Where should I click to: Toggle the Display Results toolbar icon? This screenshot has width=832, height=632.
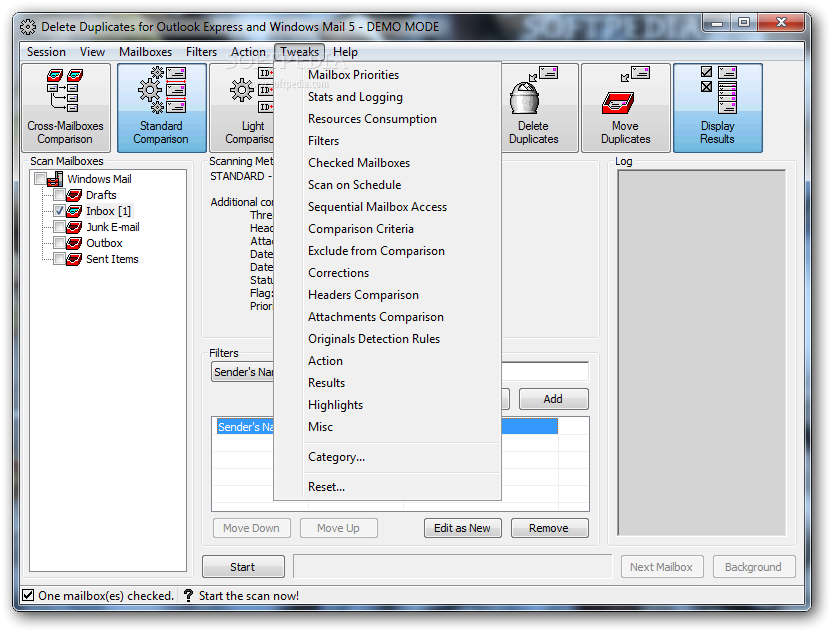(x=717, y=108)
